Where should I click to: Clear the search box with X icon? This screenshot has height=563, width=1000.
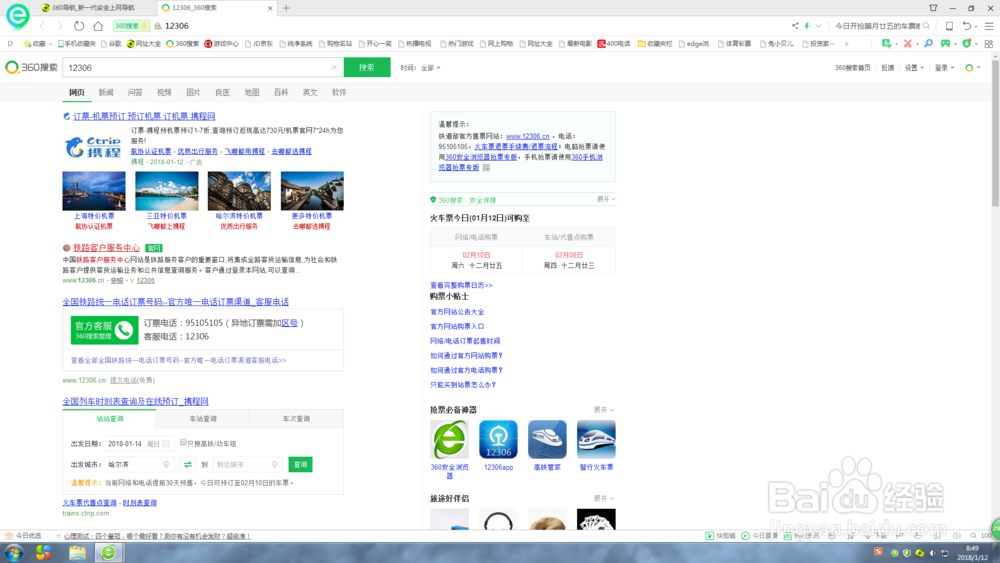(334, 67)
